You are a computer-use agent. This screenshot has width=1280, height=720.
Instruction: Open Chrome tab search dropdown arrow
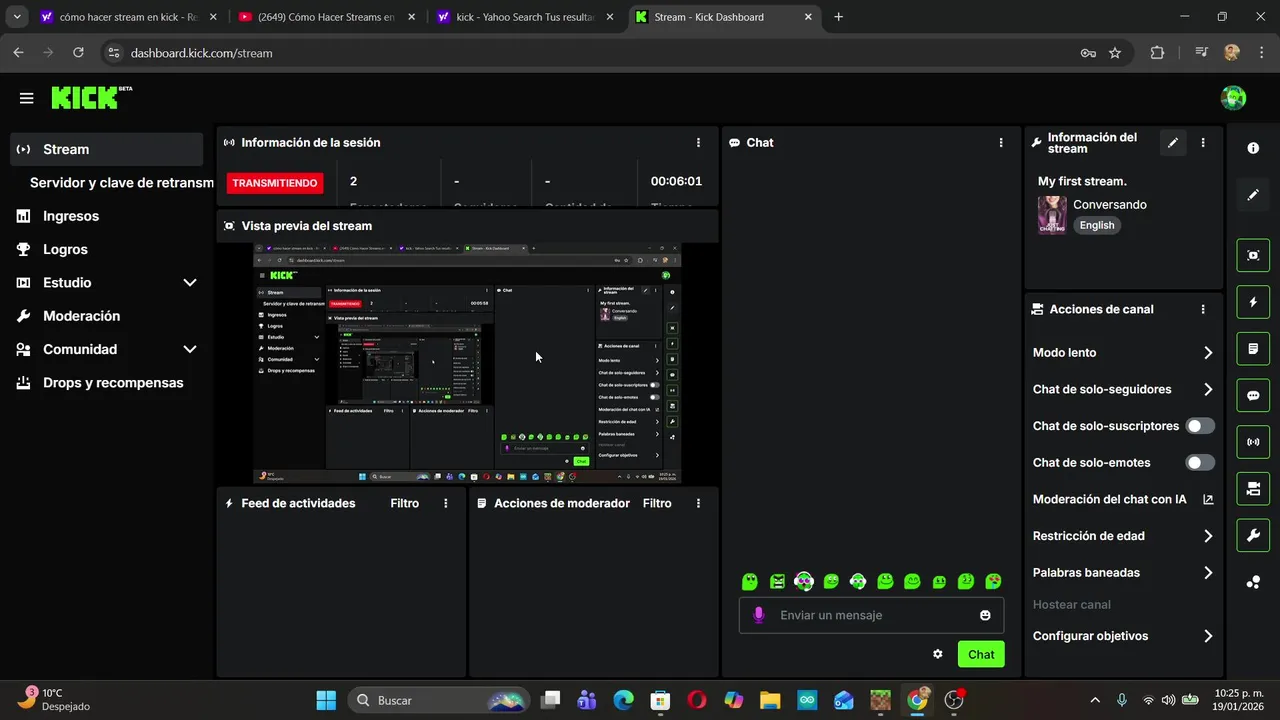pyautogui.click(x=17, y=17)
